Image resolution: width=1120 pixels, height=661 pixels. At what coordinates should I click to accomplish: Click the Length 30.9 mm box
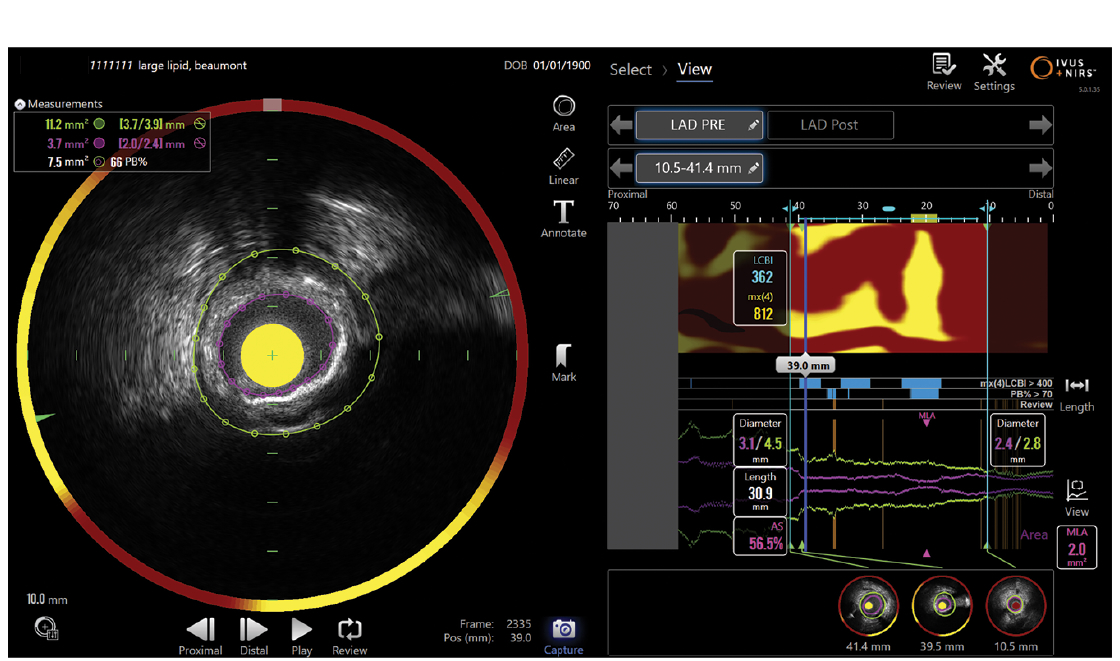pos(761,492)
